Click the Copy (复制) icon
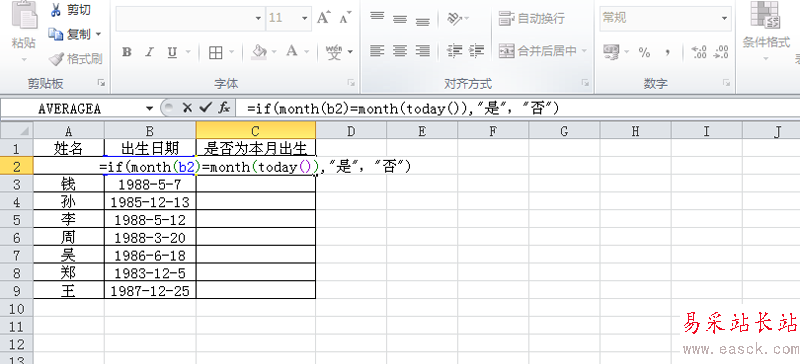 click(x=56, y=34)
